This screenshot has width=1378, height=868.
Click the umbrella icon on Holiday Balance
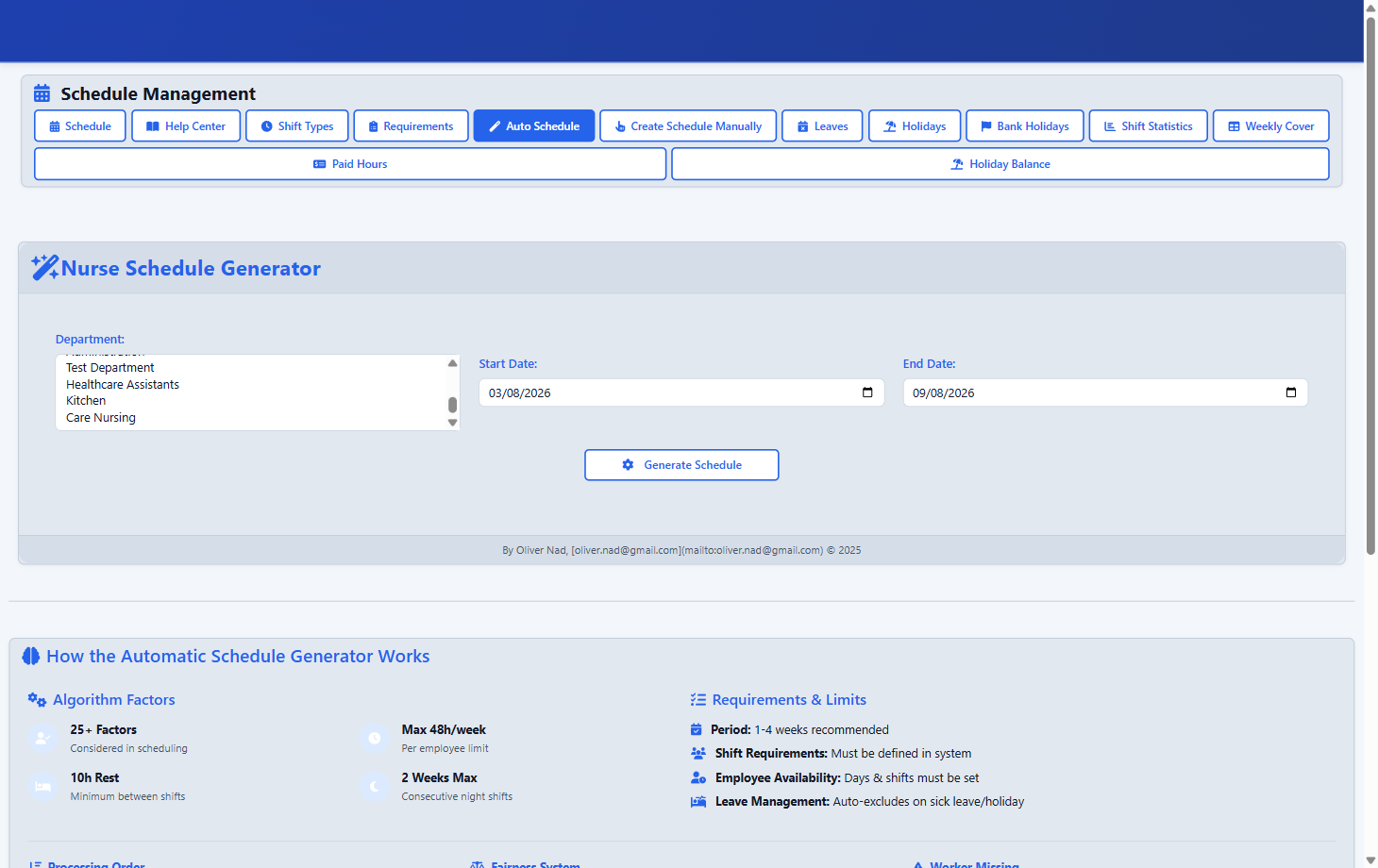pos(957,164)
